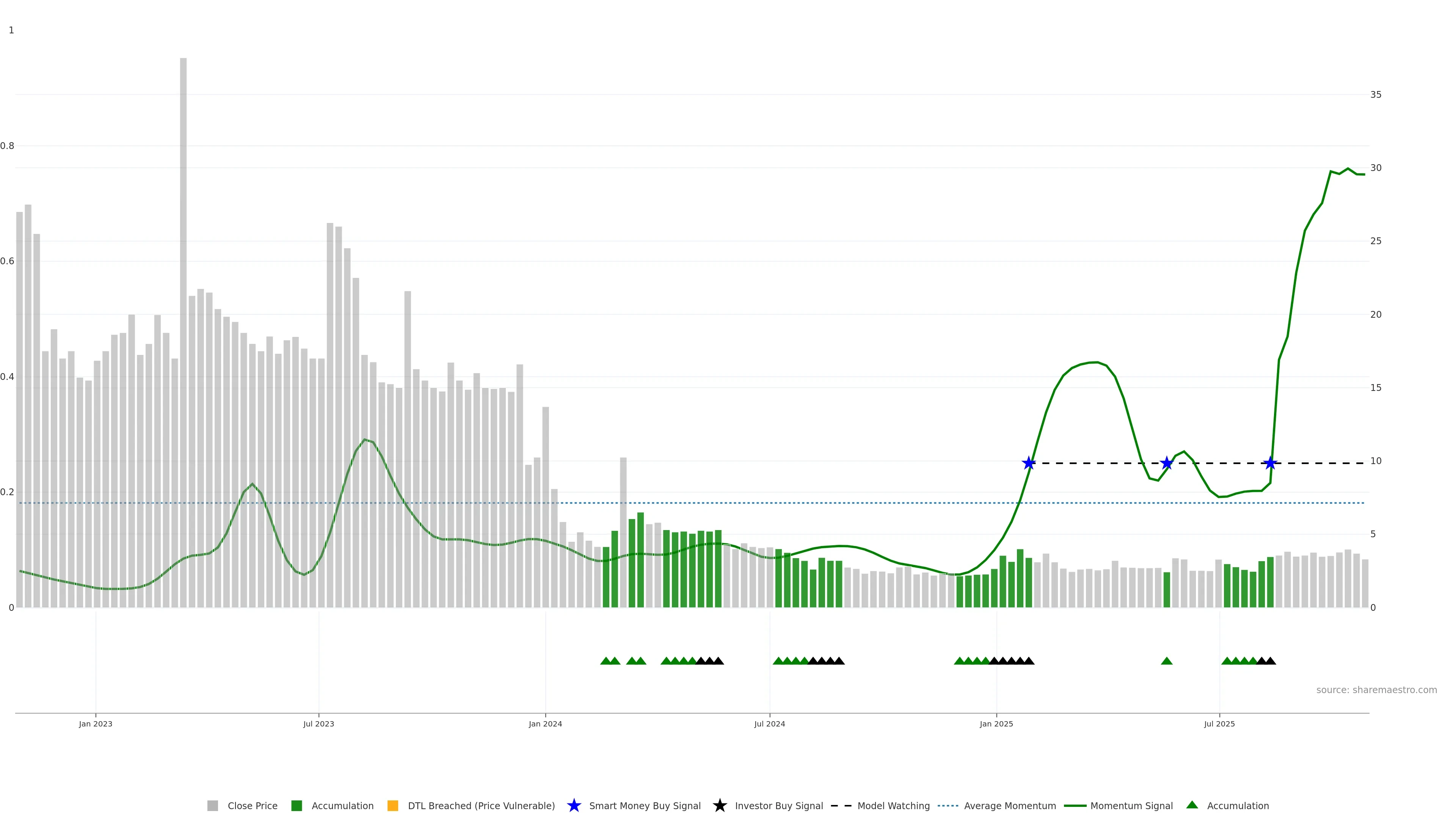Image resolution: width=1456 pixels, height=819 pixels.
Task: Click the green triangle Accumulation legend icon
Action: 1192,805
